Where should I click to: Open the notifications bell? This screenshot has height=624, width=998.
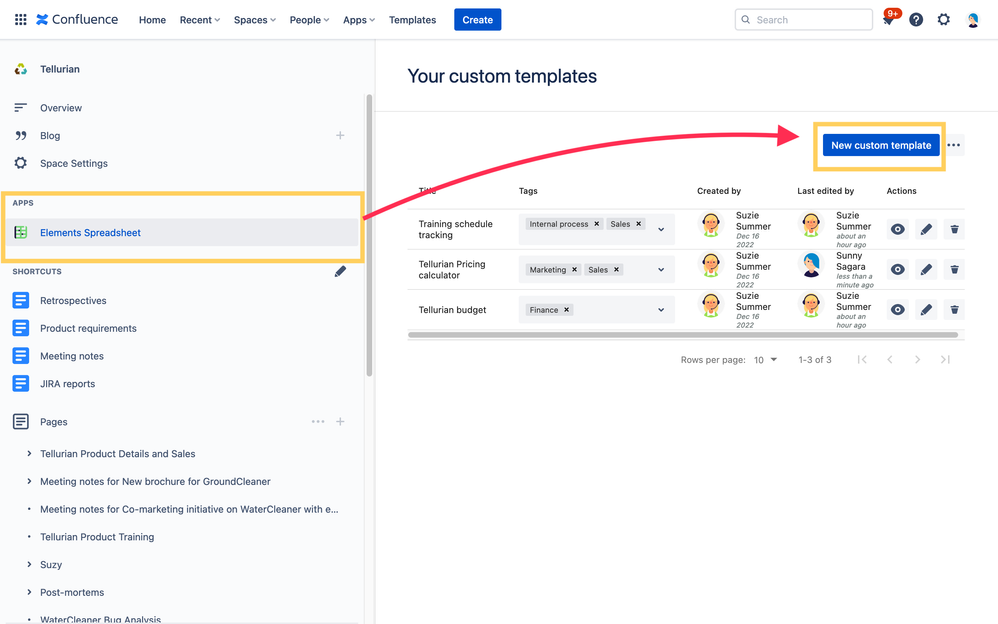coord(888,19)
